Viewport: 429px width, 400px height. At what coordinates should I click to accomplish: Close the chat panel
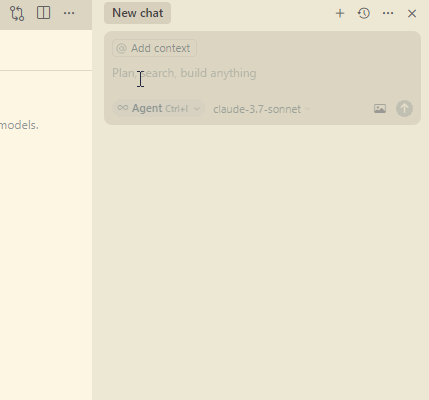(x=412, y=13)
